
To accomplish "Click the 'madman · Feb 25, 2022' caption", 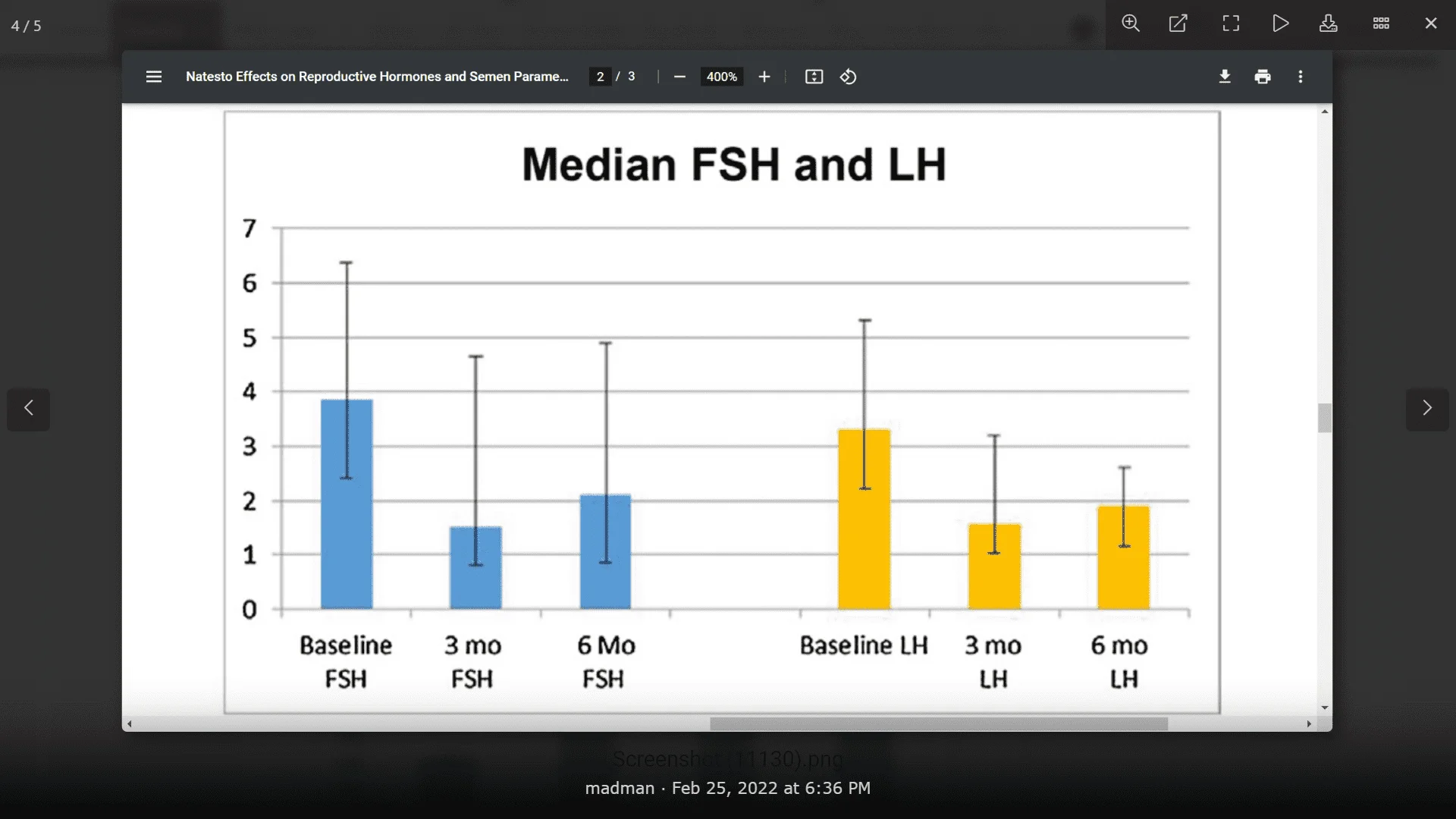I will 728,789.
